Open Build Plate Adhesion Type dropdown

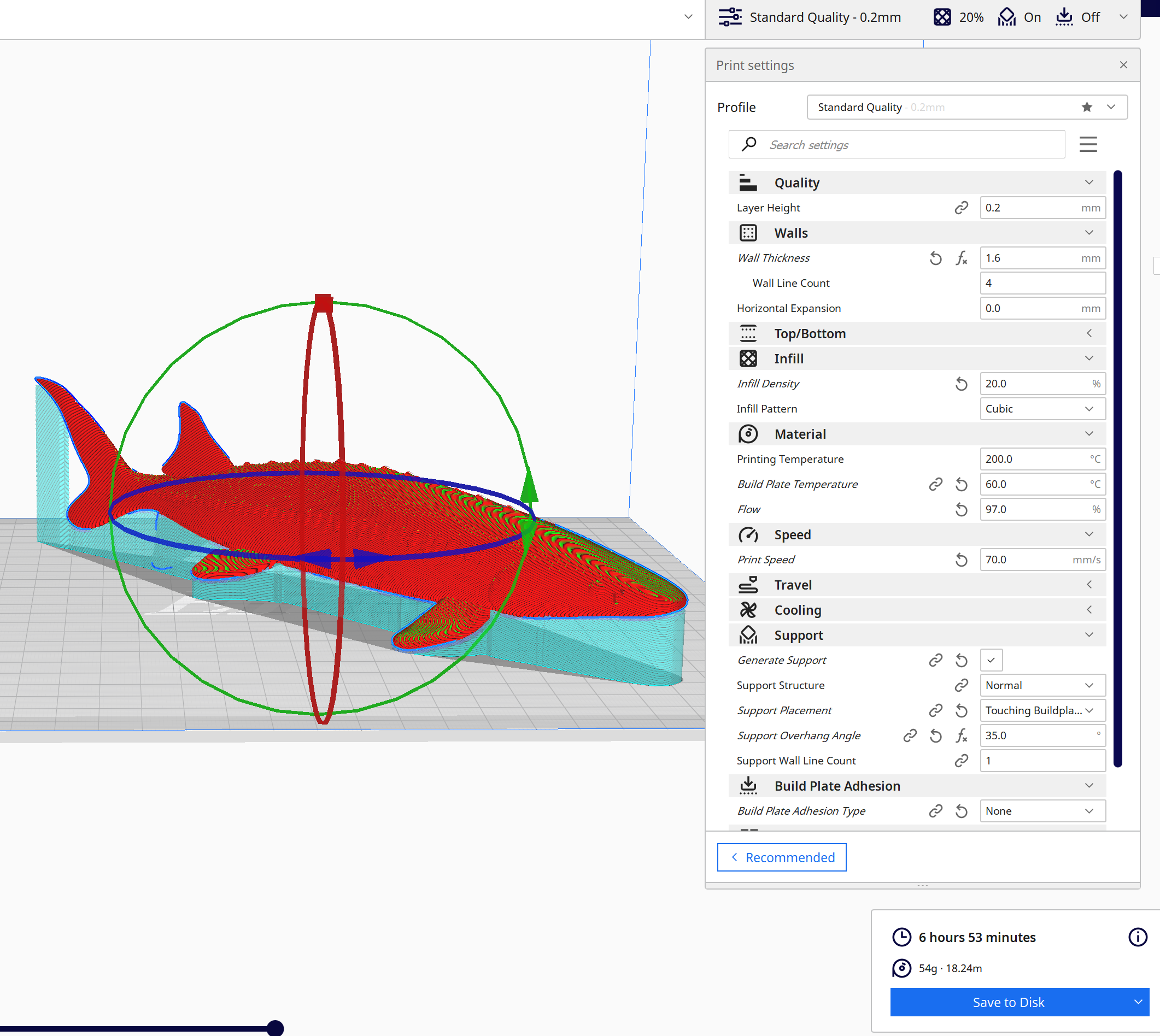1042,811
